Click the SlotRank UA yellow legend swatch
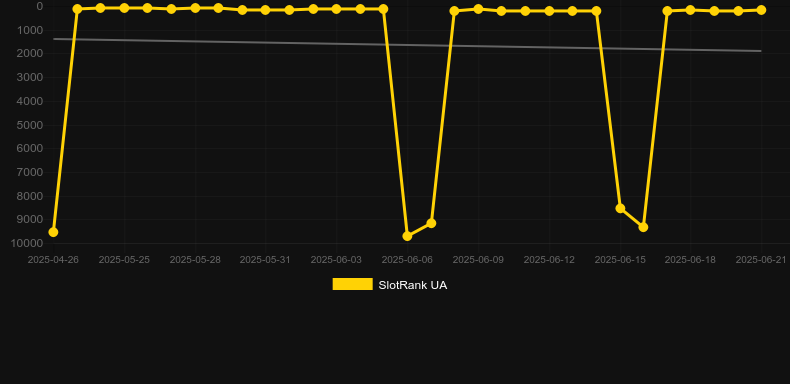This screenshot has width=790, height=384. (352, 284)
